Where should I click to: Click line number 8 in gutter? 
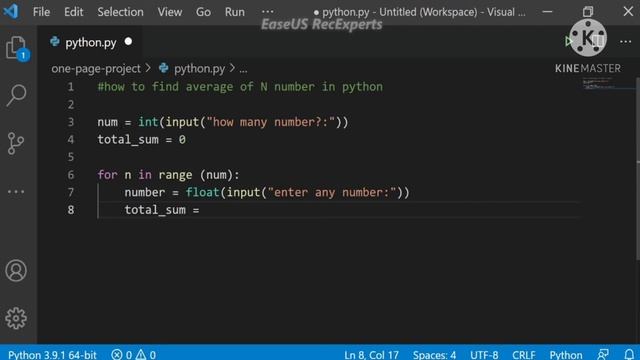pyautogui.click(x=71, y=210)
